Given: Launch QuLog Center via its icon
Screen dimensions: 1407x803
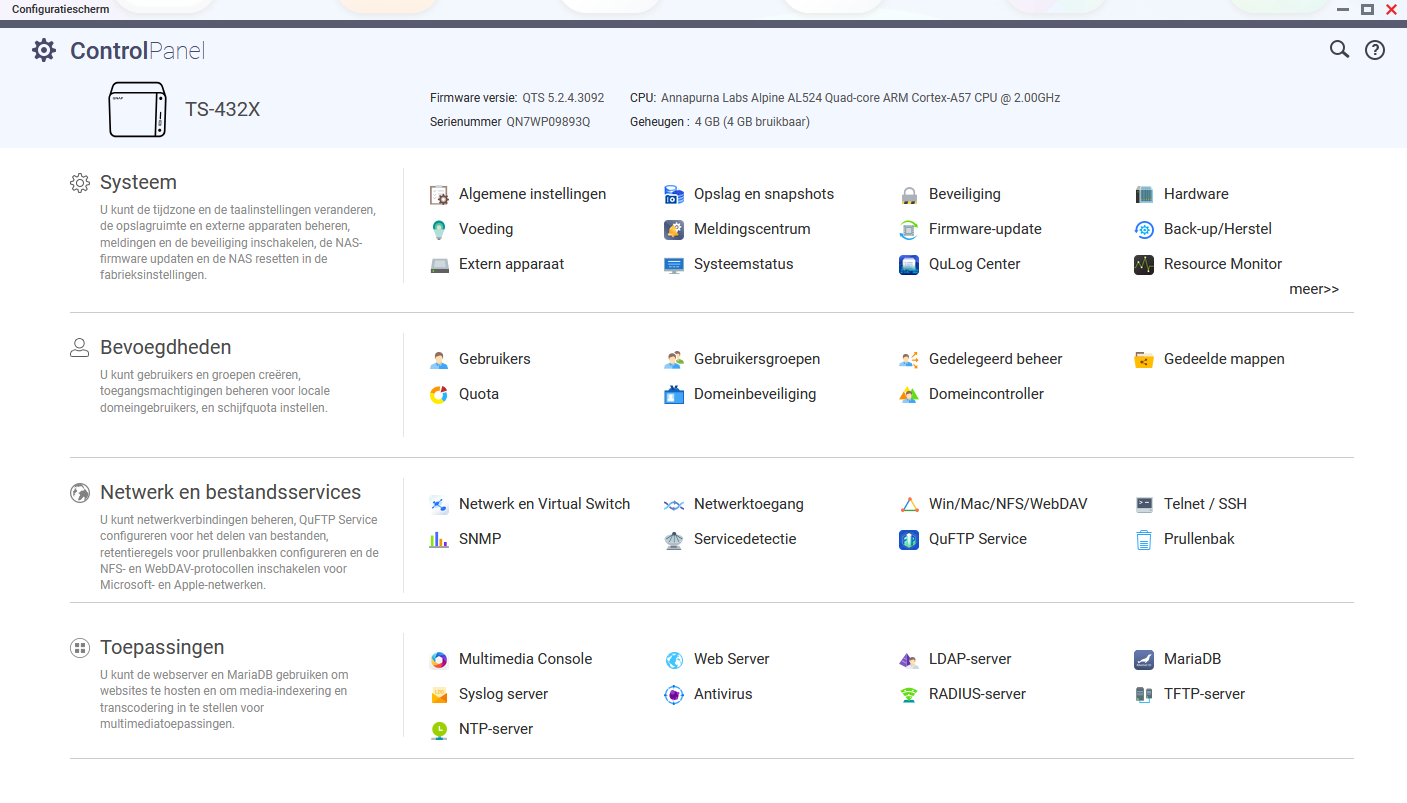Looking at the screenshot, I should [x=909, y=264].
